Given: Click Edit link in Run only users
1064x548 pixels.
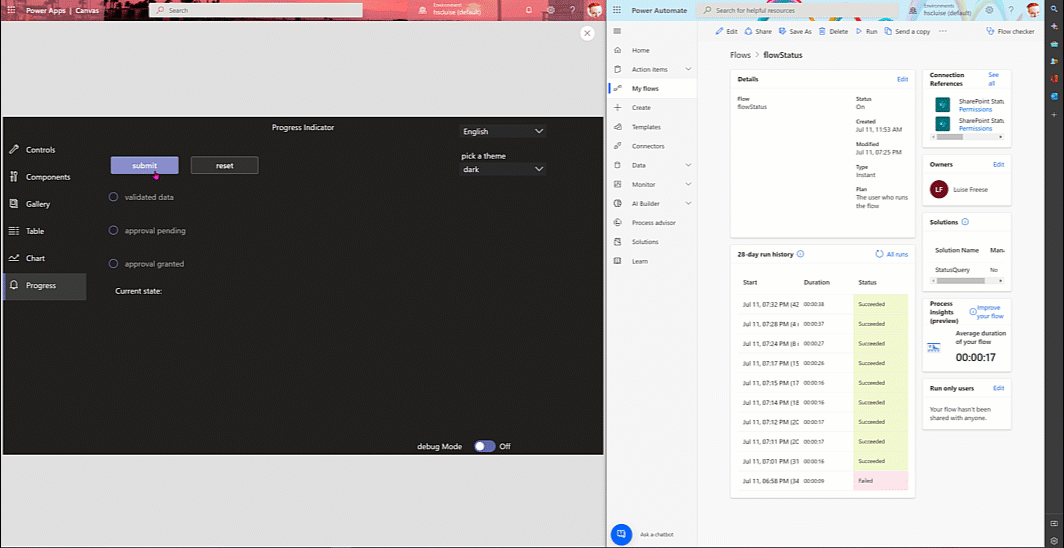Looking at the screenshot, I should [x=998, y=388].
